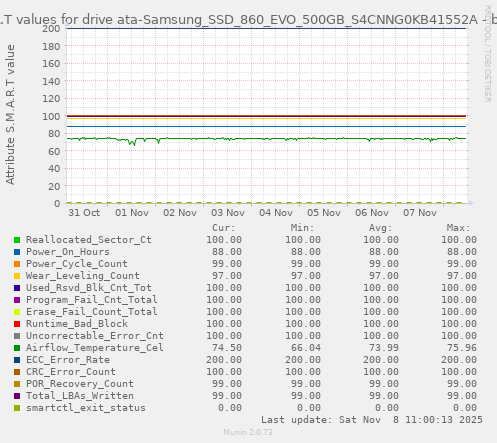The image size is (497, 443).
Task: Click ECC_Error_Rate current value 200.00
Action: click(x=224, y=360)
